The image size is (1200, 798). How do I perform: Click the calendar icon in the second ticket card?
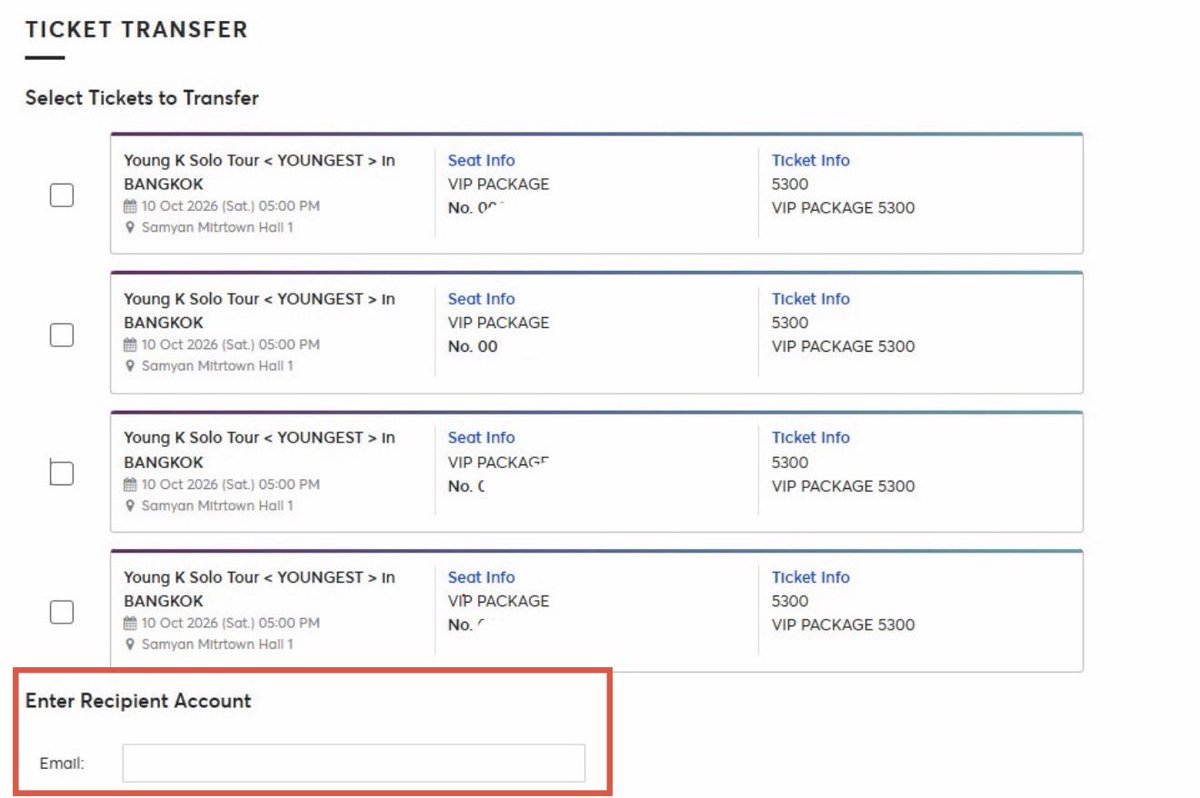coord(130,345)
